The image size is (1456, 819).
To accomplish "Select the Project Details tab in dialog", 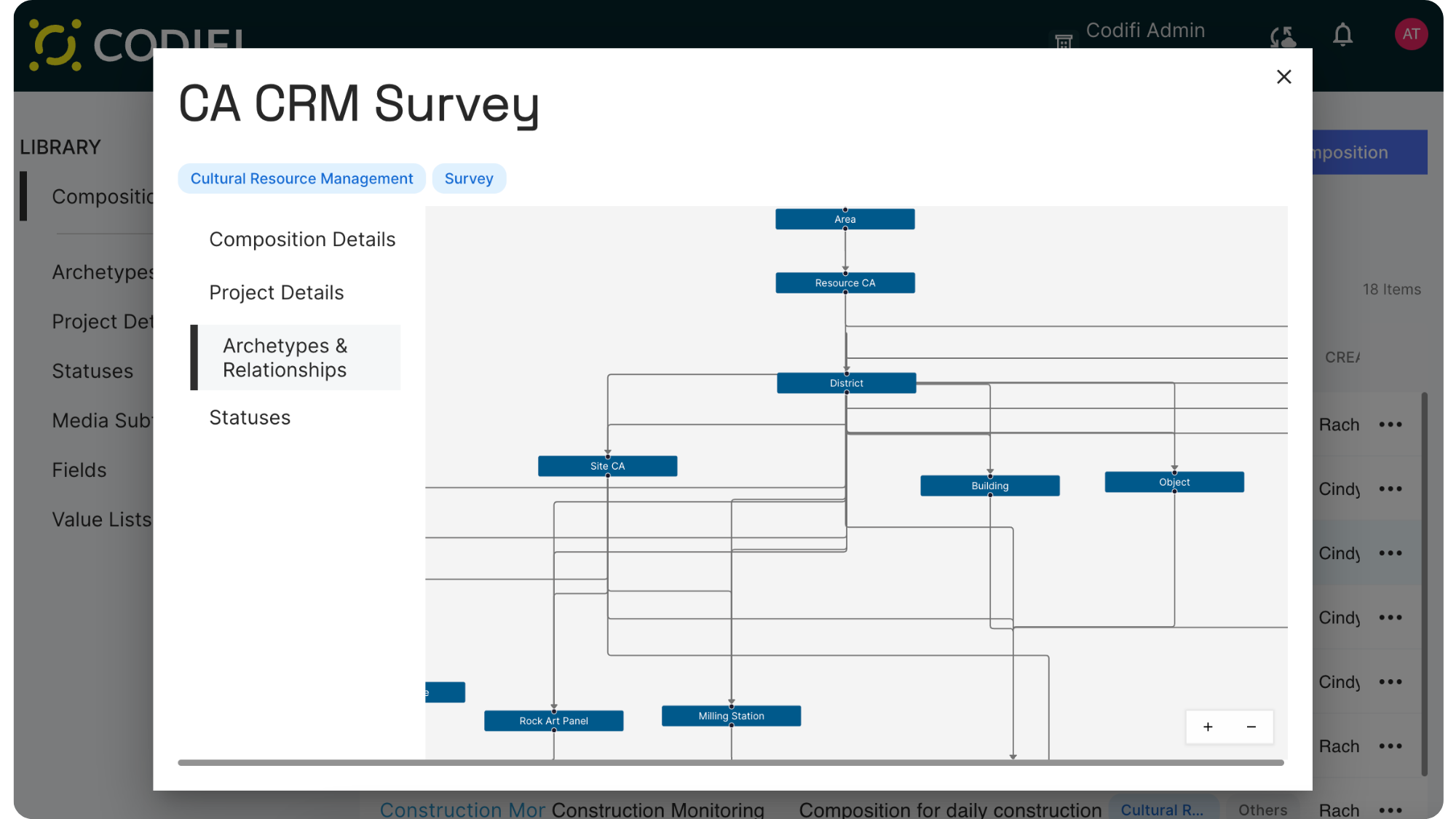I will [x=276, y=293].
